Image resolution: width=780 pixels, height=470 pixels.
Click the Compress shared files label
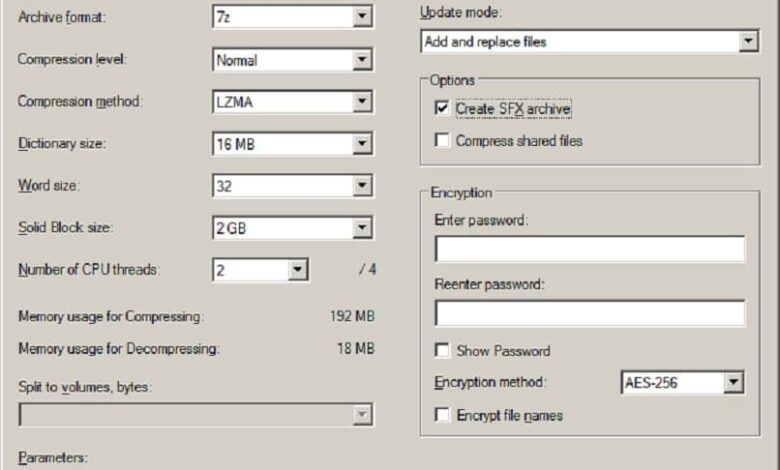tap(519, 141)
